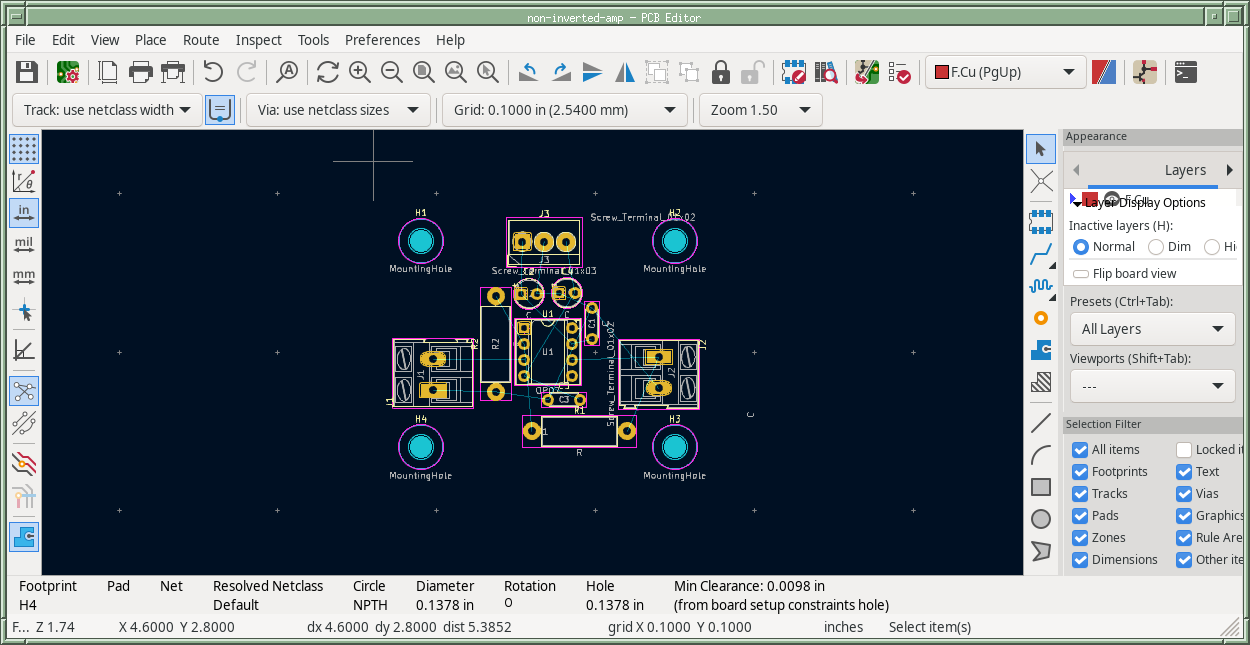The image size is (1250, 645).
Task: Open the schematic editor icon
Action: (x=1145, y=72)
